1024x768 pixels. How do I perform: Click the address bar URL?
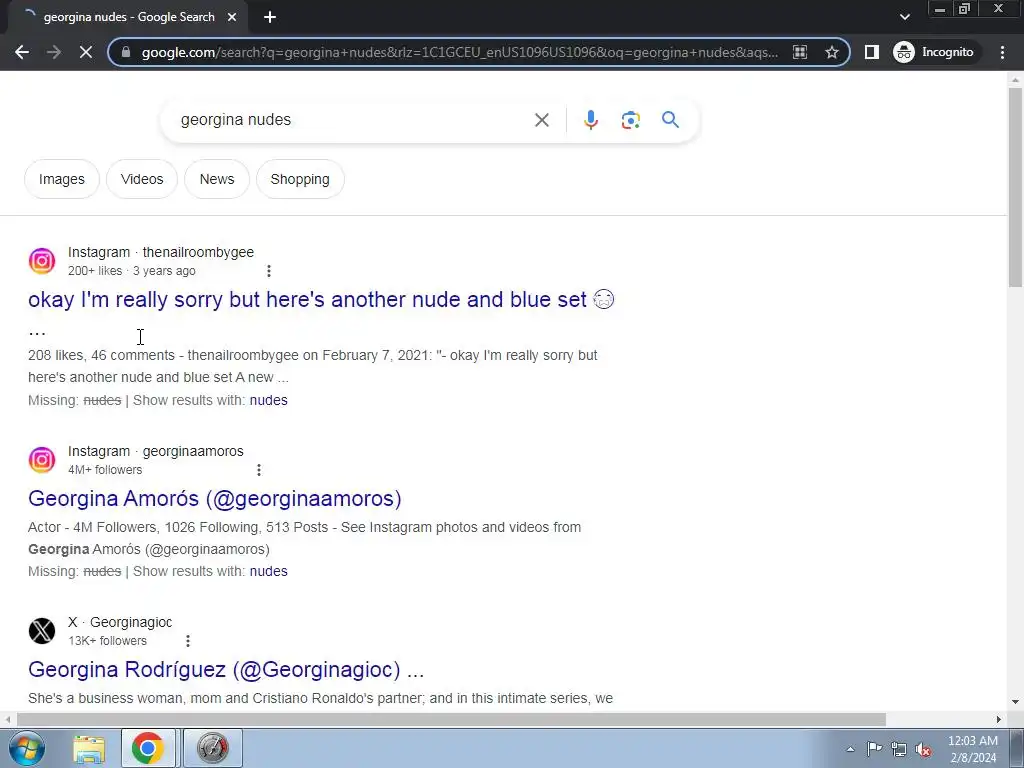(x=459, y=52)
